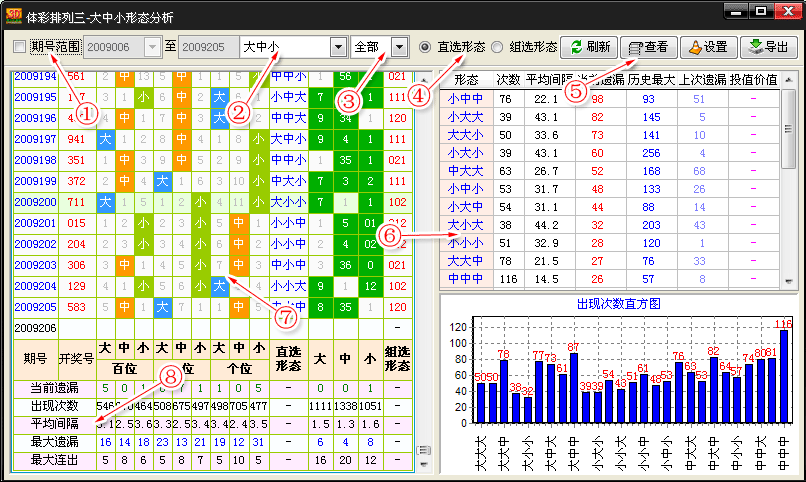Open 设置 (Settings) with the wrench icon
Screen dimensions: 806x482
pos(693,47)
